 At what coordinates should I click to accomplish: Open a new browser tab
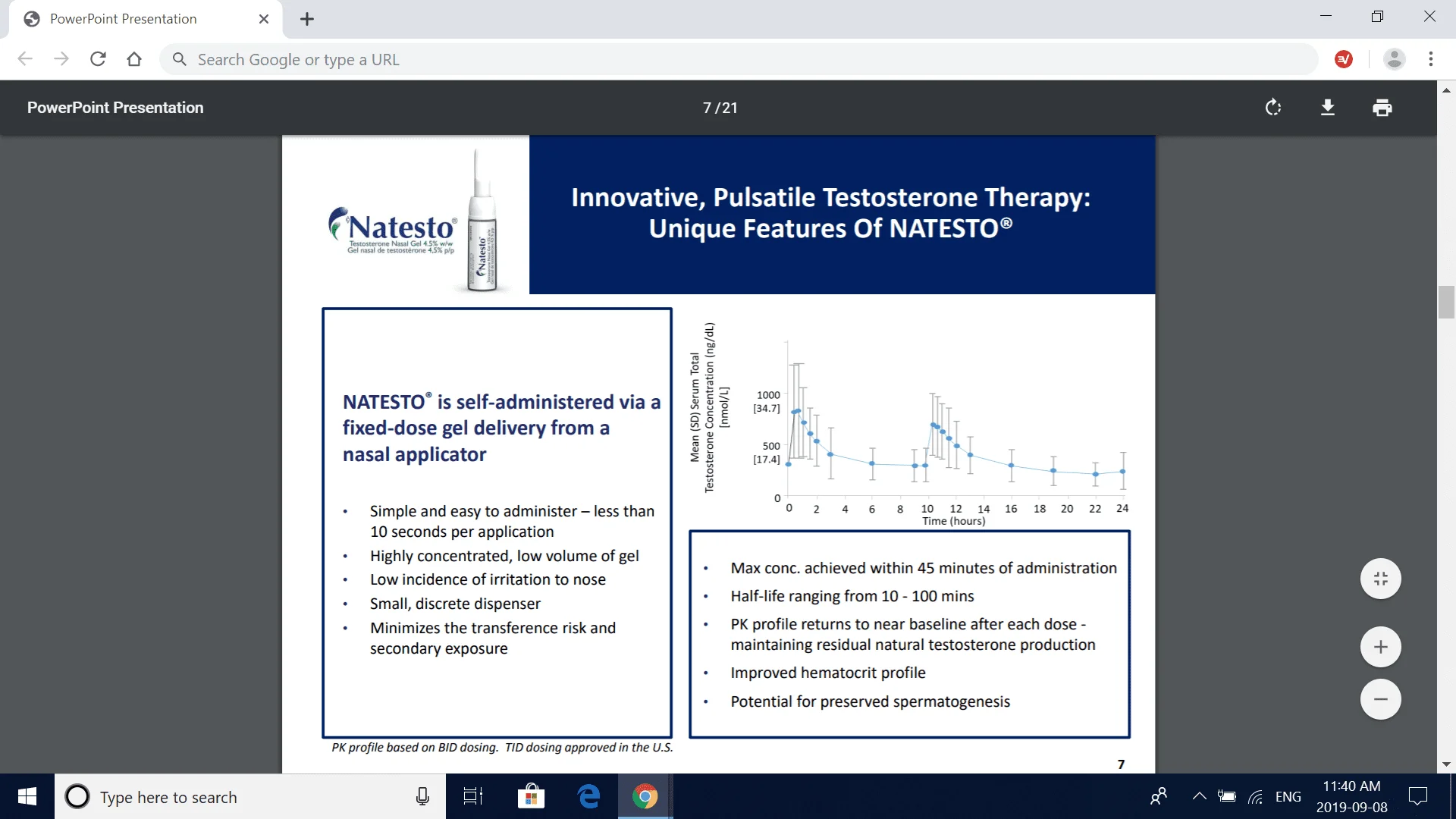click(x=307, y=19)
